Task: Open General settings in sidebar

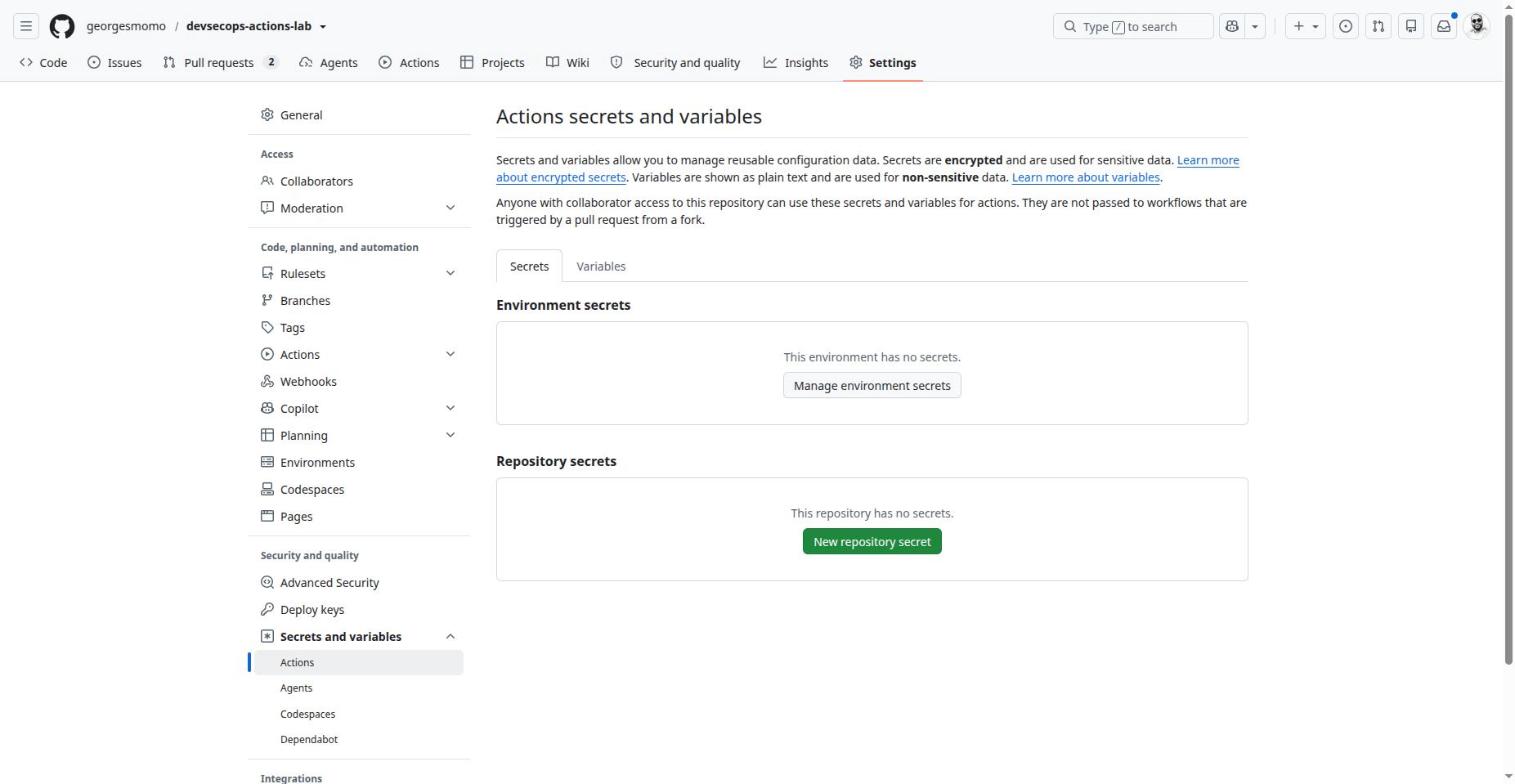Action: 359,115
